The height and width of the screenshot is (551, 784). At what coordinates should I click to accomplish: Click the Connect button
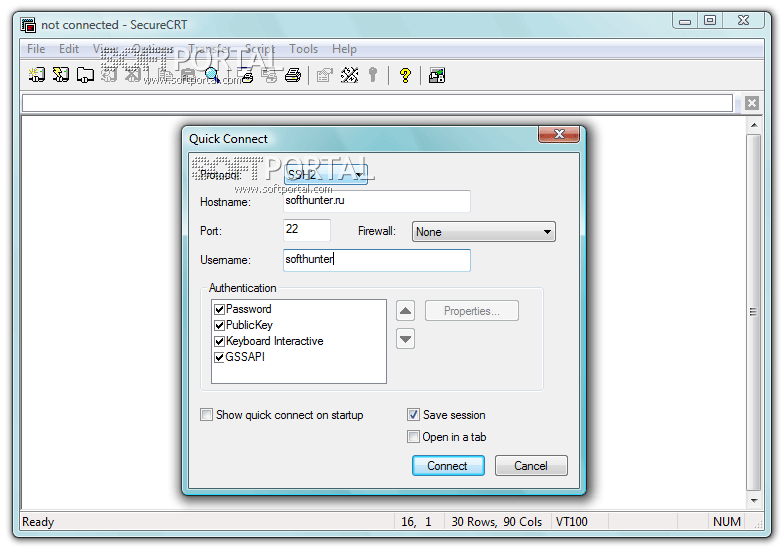(448, 466)
